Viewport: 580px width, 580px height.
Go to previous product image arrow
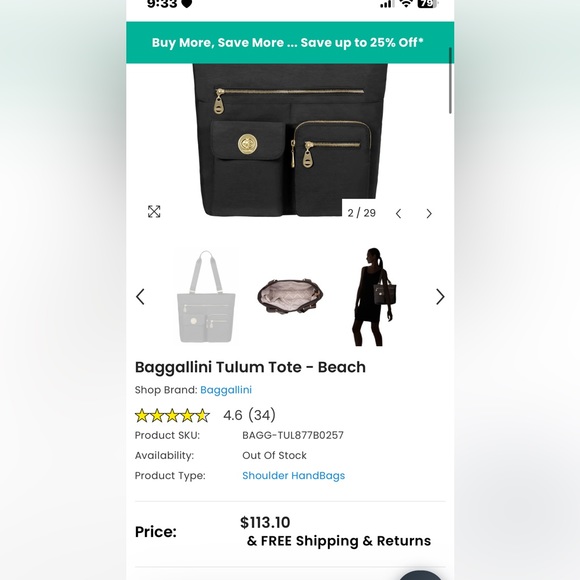398,213
